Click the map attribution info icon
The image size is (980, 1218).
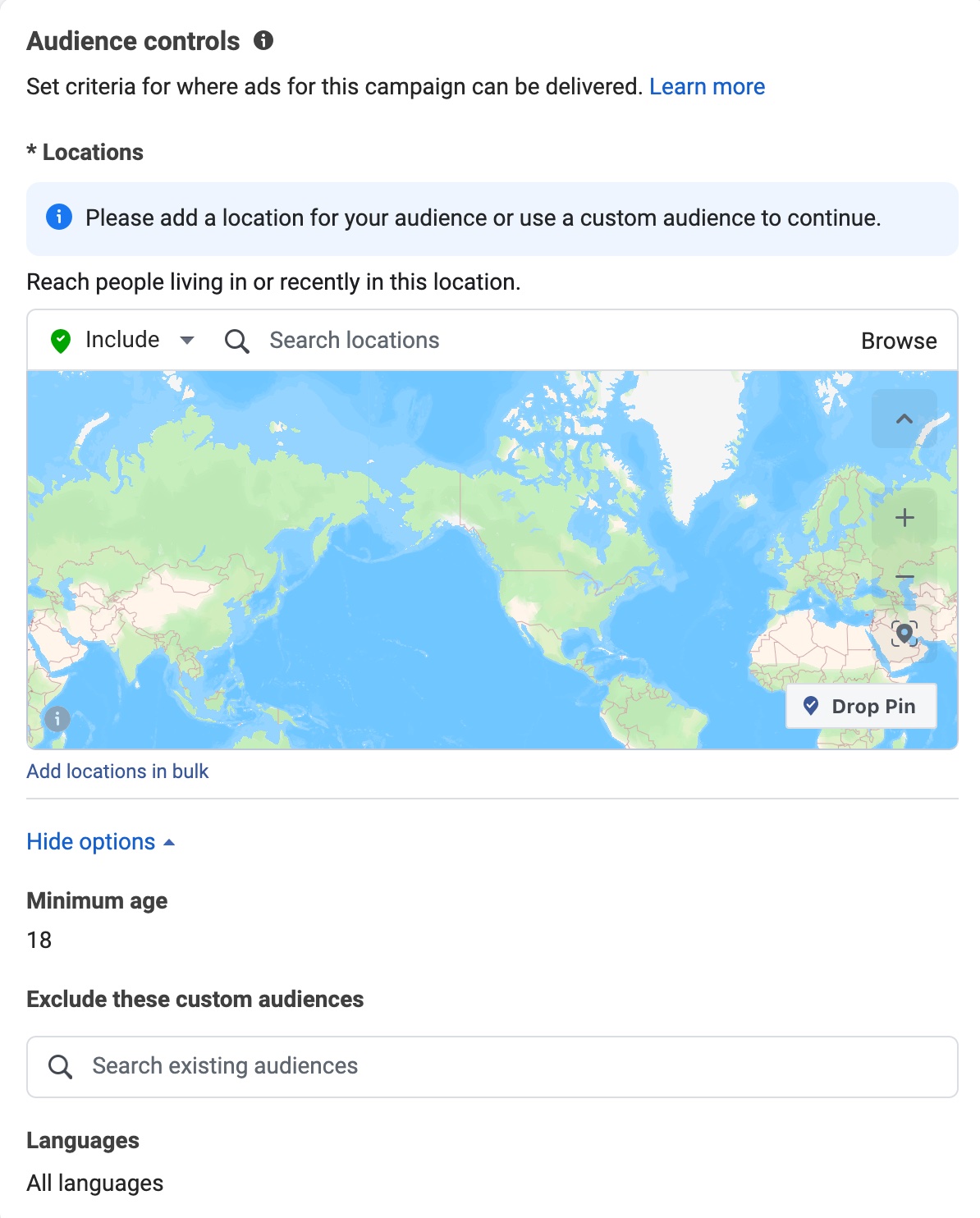coord(56,719)
